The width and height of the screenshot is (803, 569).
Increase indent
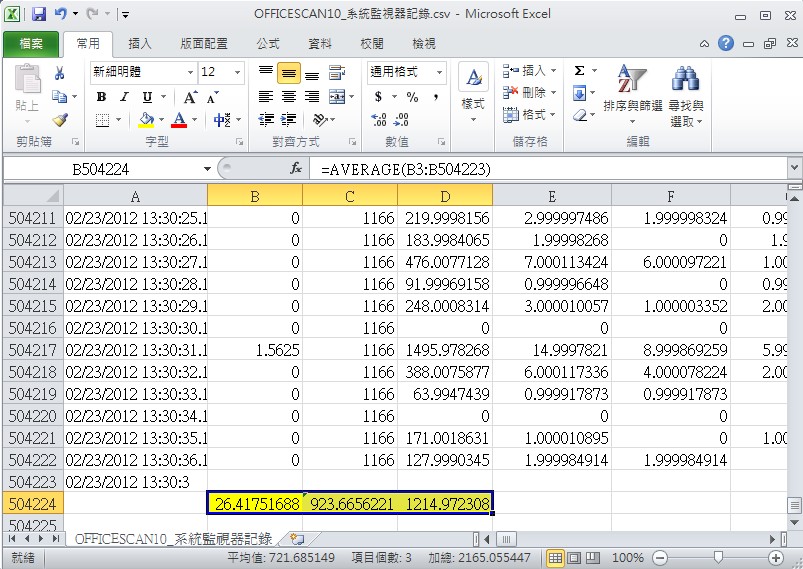coord(289,120)
